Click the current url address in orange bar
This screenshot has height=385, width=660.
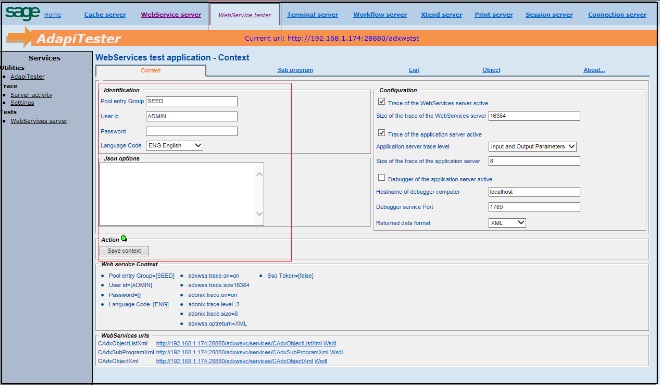[x=353, y=38]
